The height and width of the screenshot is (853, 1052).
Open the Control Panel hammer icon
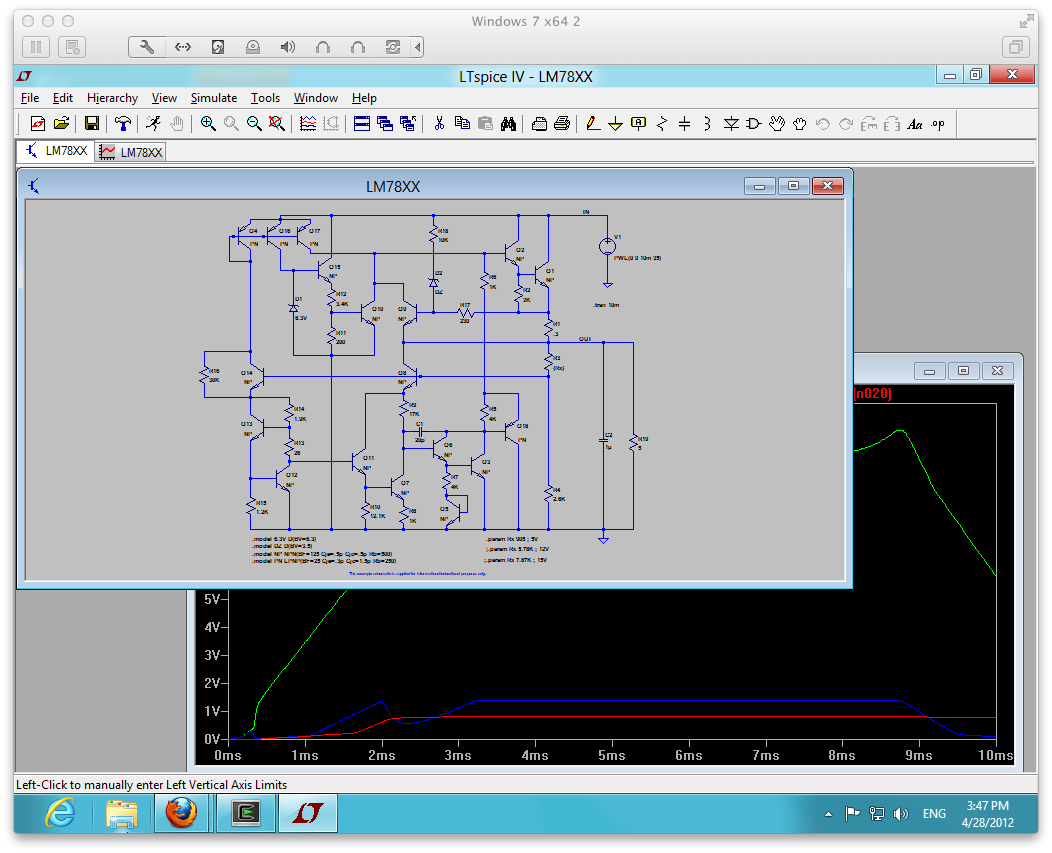coord(123,123)
